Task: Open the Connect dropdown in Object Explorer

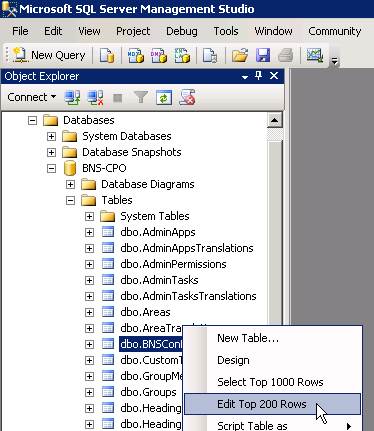Action: tap(32, 97)
